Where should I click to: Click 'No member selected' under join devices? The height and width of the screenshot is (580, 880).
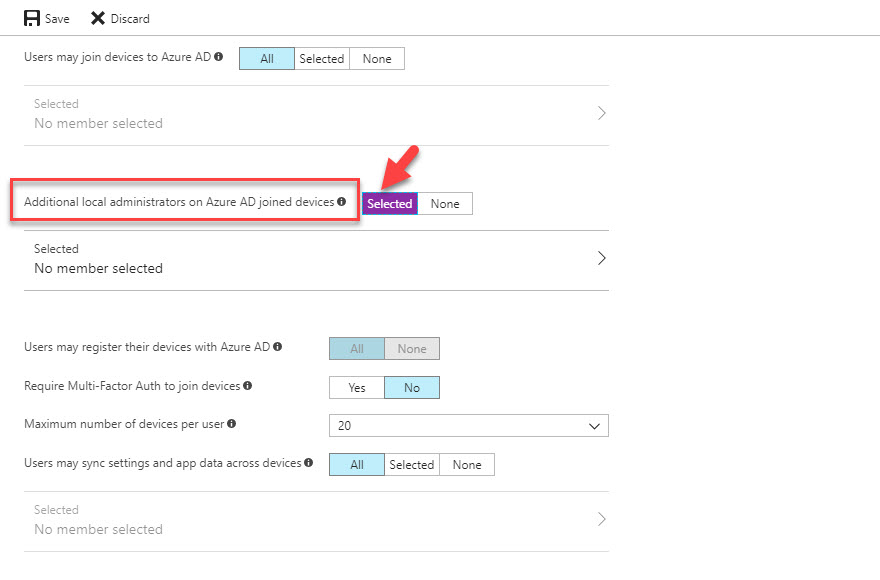pos(99,124)
